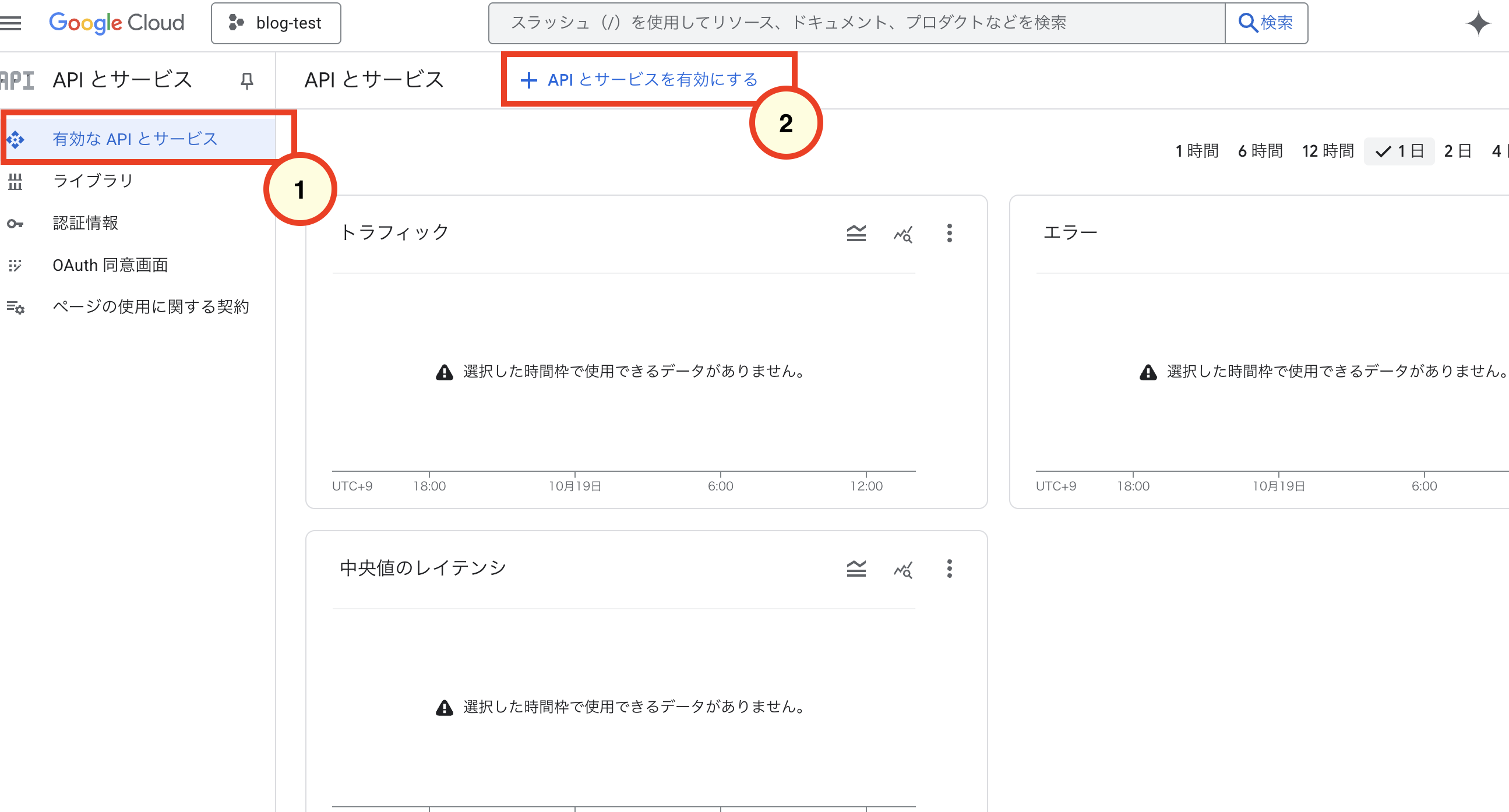1509x812 pixels.
Task: Toggle legend on 中央値のレイテンシ chart
Action: [x=856, y=569]
